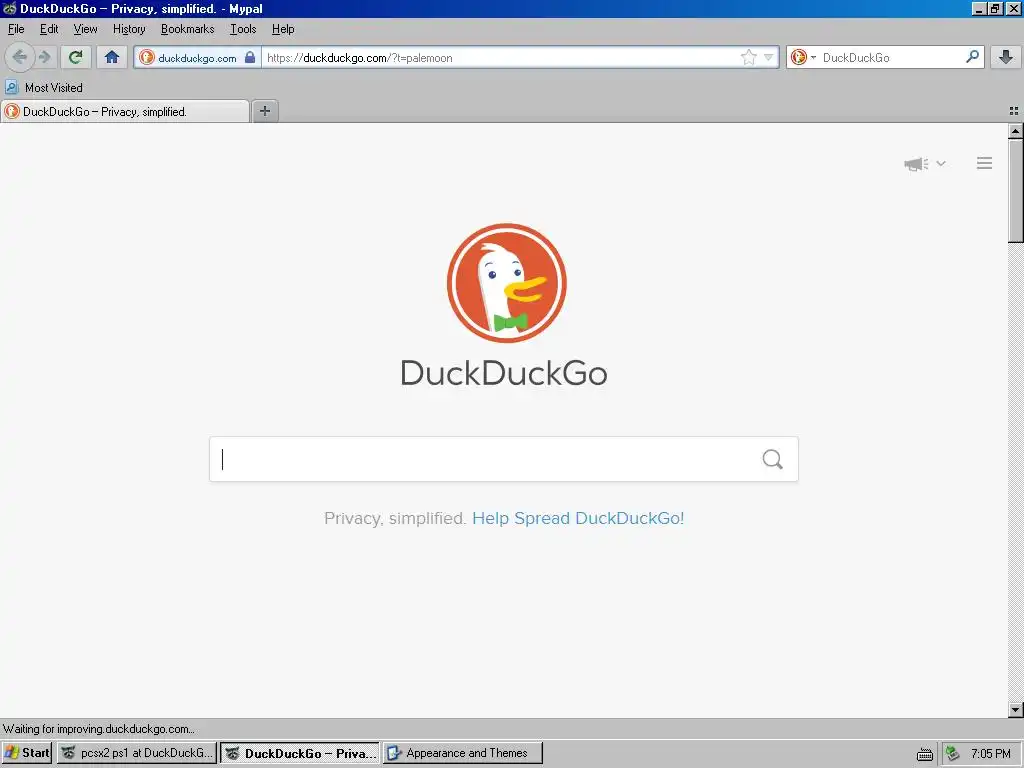This screenshot has height=768, width=1024.
Task: Click the 7:05 PM clock
Action: click(991, 754)
